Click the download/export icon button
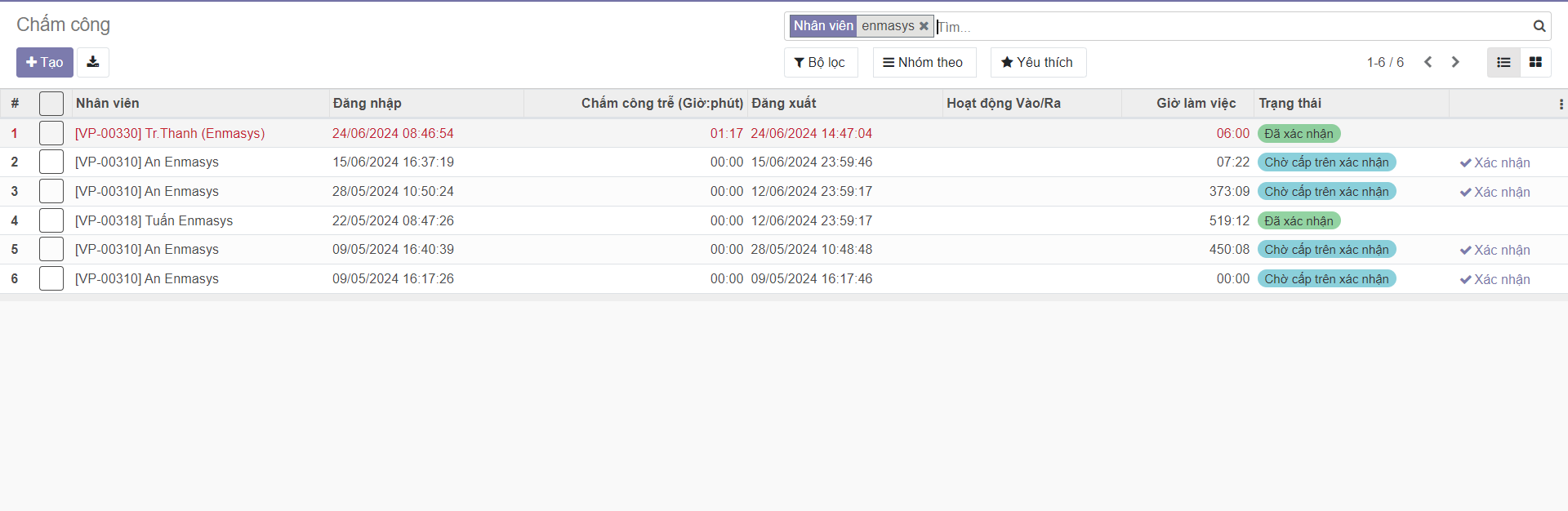This screenshot has height=511, width=1568. point(93,62)
